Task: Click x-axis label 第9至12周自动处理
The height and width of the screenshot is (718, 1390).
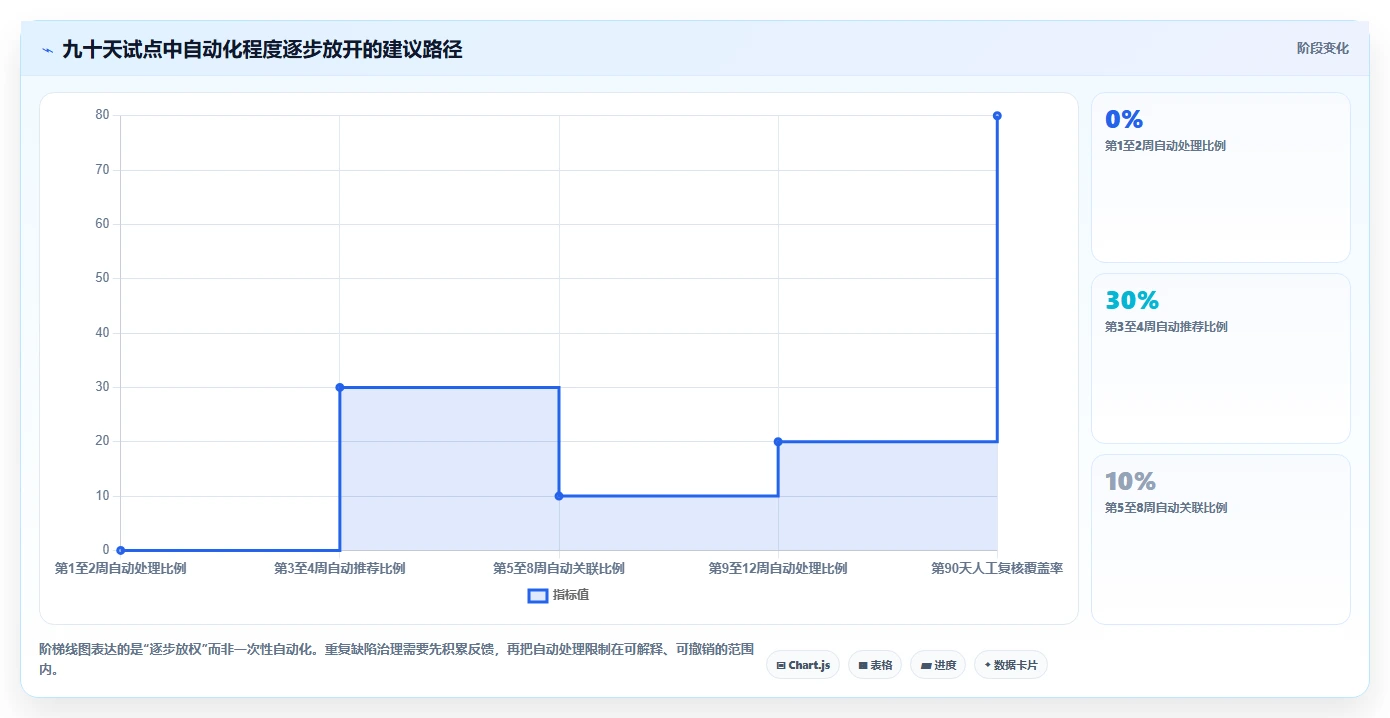Action: click(x=778, y=569)
